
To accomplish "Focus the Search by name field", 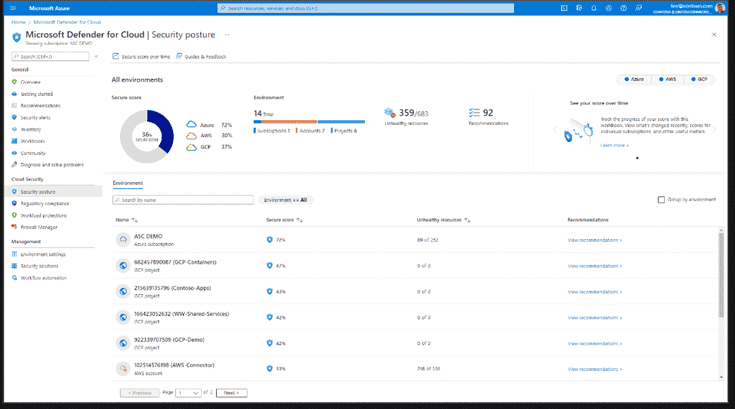I will (183, 200).
